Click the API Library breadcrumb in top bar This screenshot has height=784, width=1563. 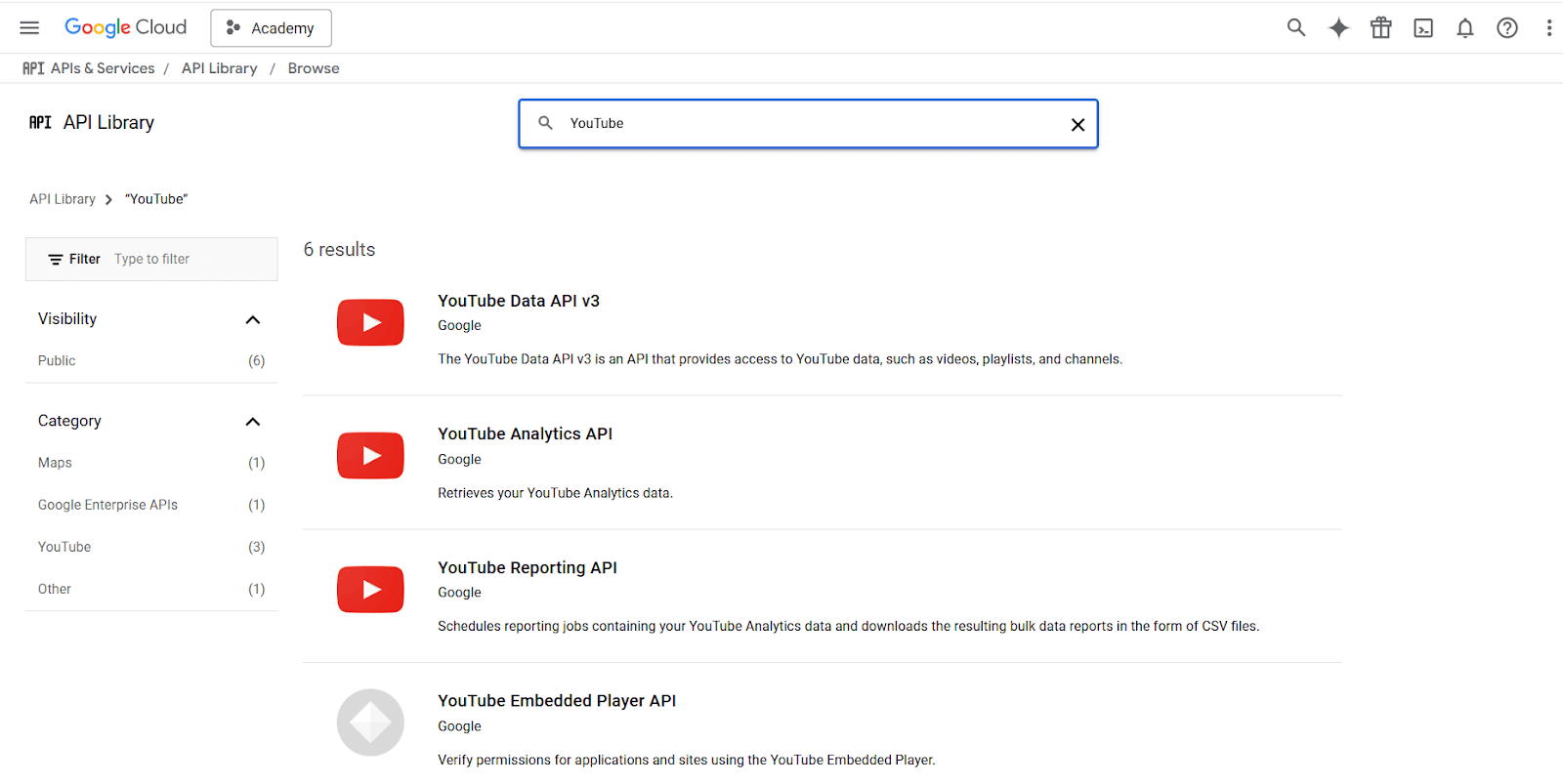coord(219,68)
